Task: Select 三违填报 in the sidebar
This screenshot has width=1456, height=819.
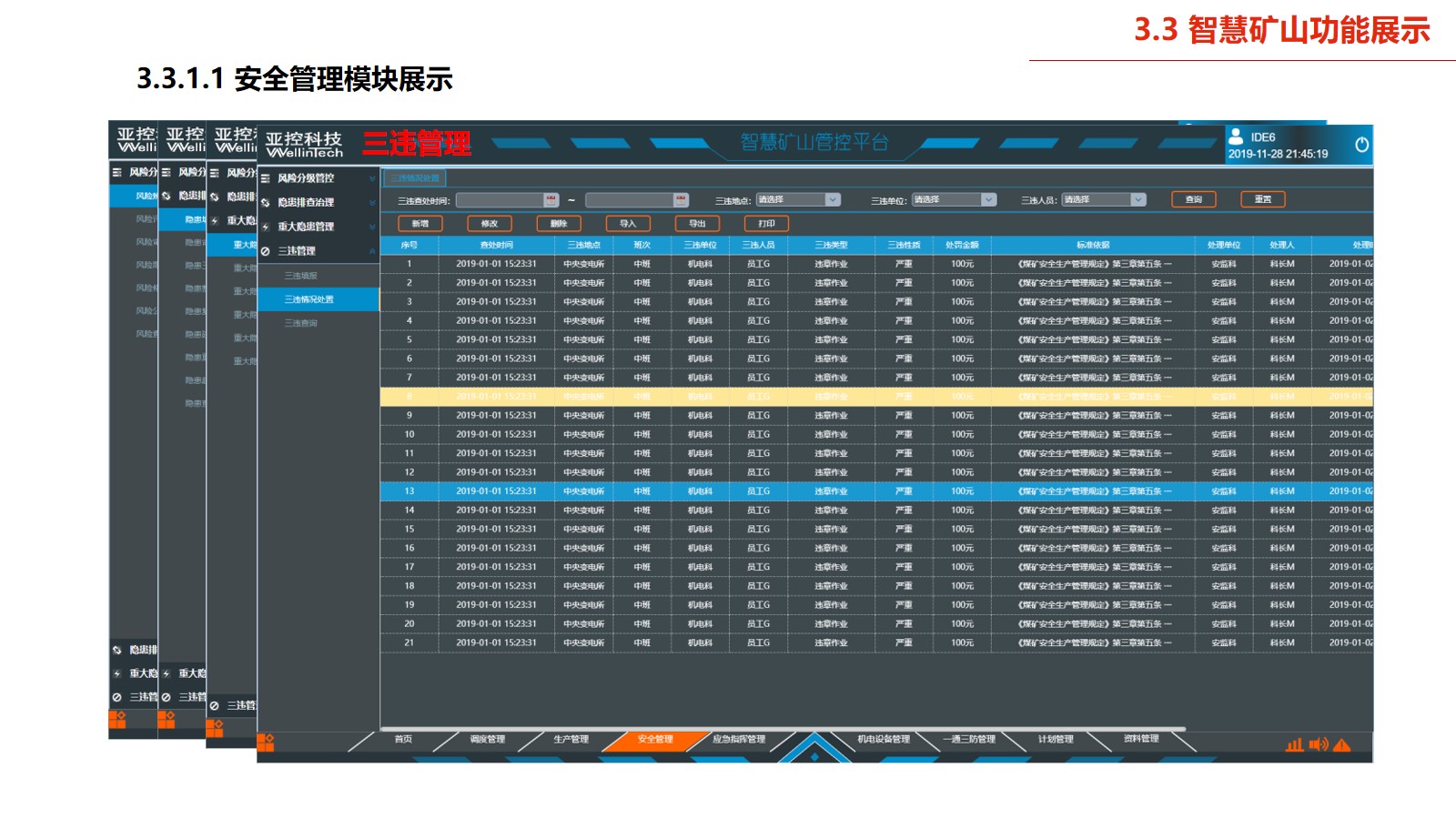Action: coord(301,276)
